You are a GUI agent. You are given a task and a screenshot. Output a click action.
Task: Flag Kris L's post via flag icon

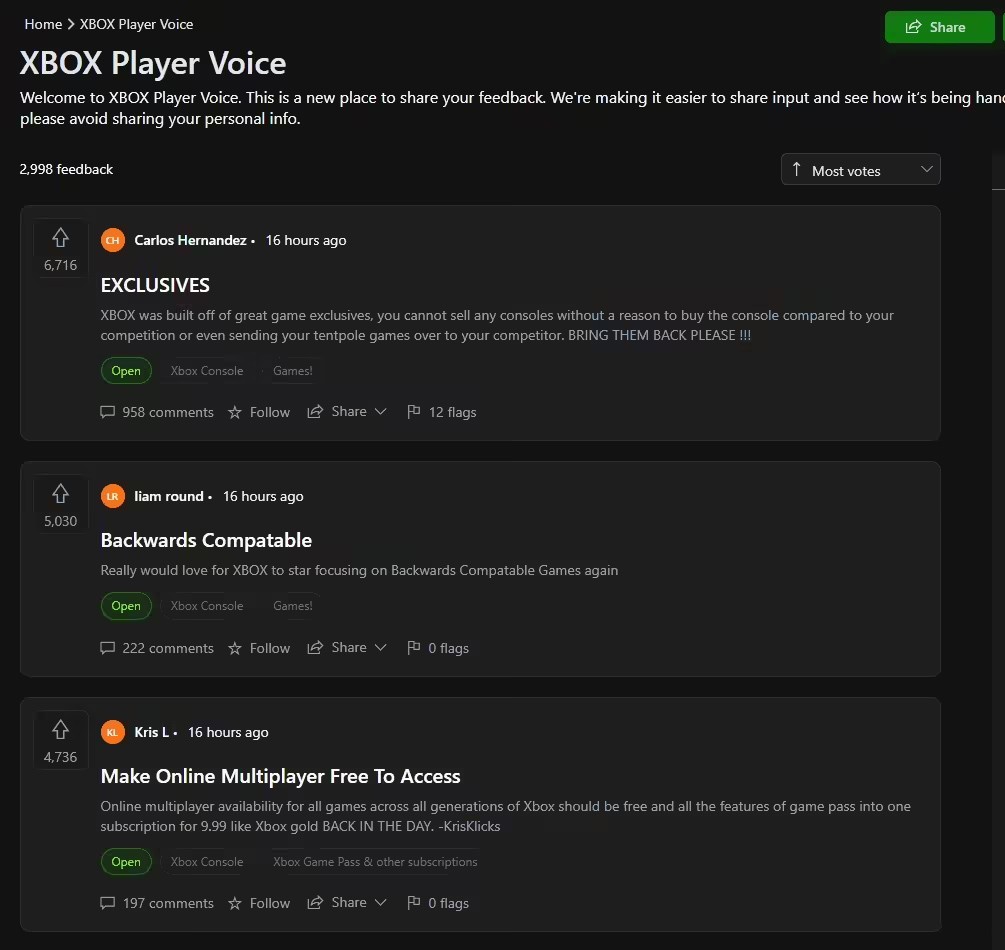pos(414,903)
